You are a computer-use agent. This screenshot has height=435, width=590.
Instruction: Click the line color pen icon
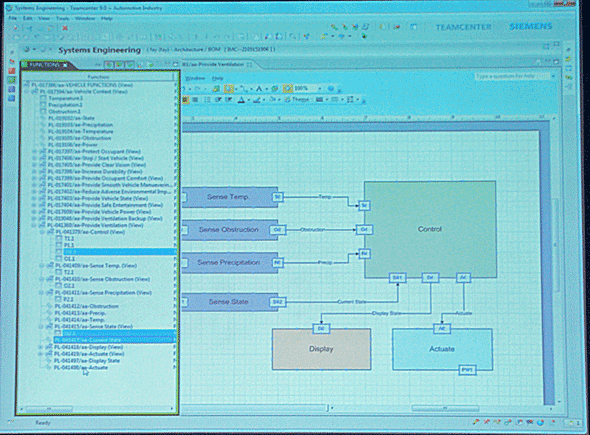(x=257, y=100)
